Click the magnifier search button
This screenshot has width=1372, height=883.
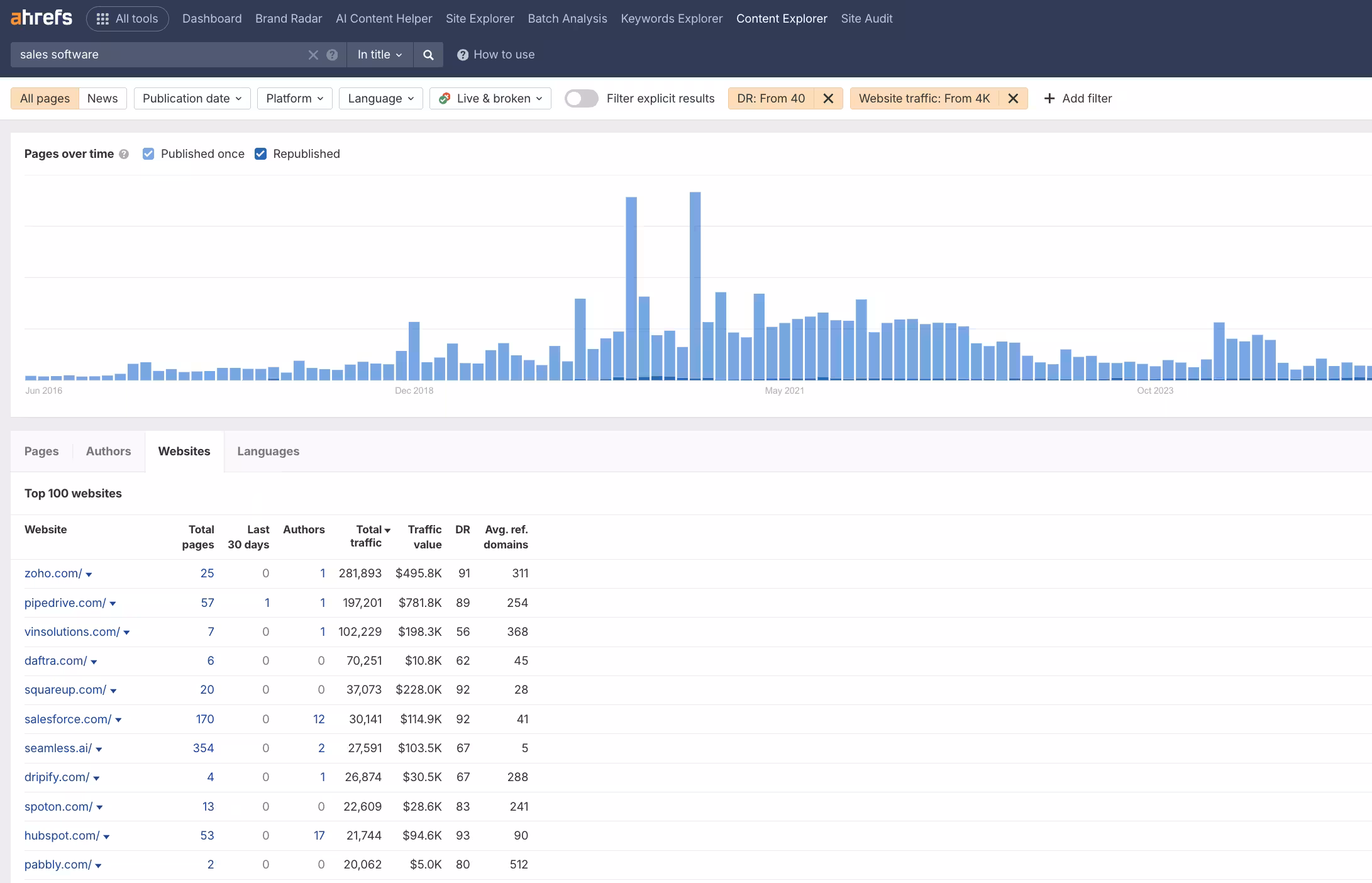pyautogui.click(x=428, y=55)
